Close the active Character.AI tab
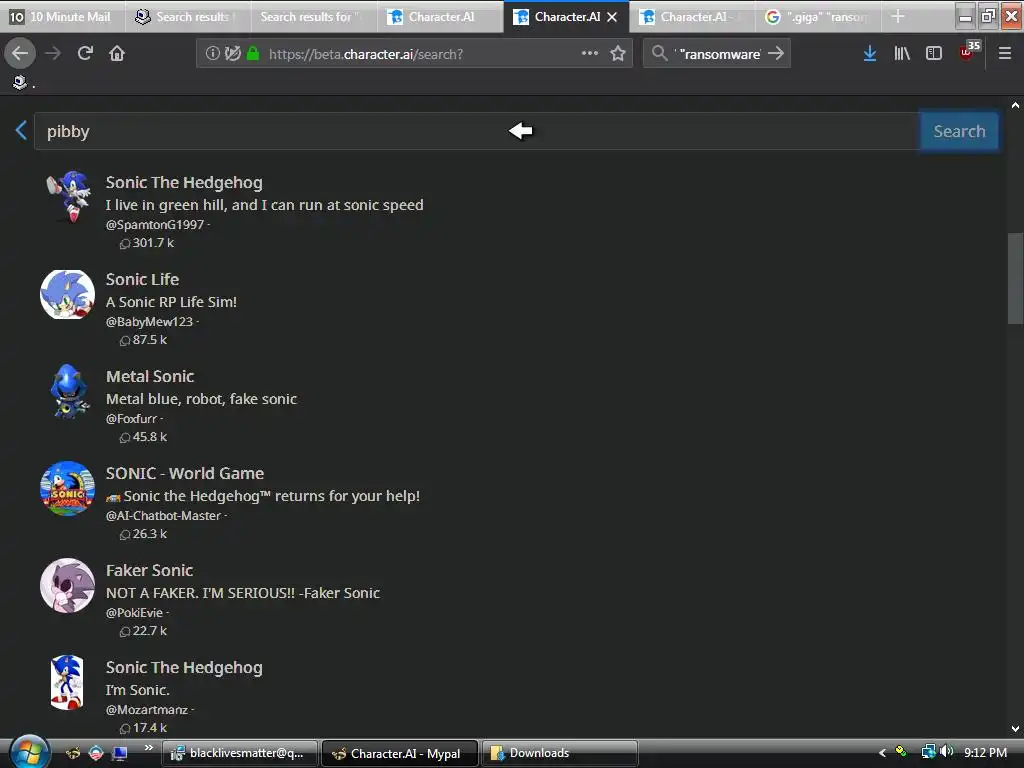Image resolution: width=1024 pixels, height=768 pixels. tap(612, 17)
